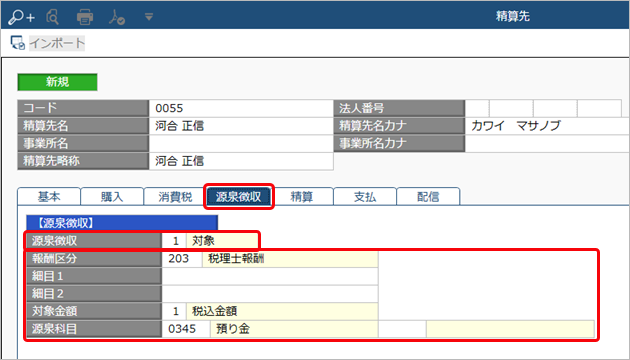Click the first 法人番号 input box

tap(477, 108)
